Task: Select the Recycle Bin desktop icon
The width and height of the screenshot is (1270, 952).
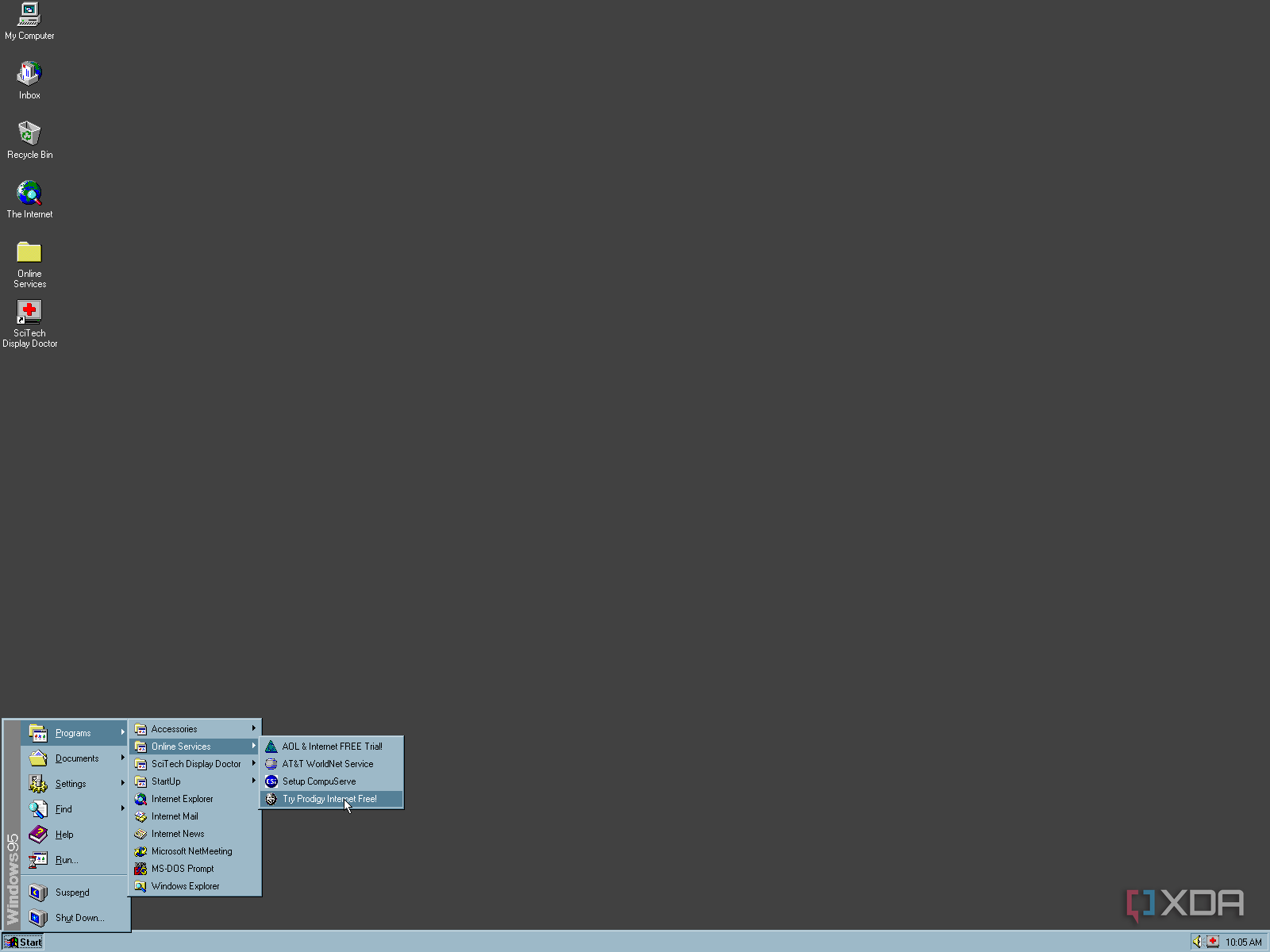Action: tap(29, 140)
